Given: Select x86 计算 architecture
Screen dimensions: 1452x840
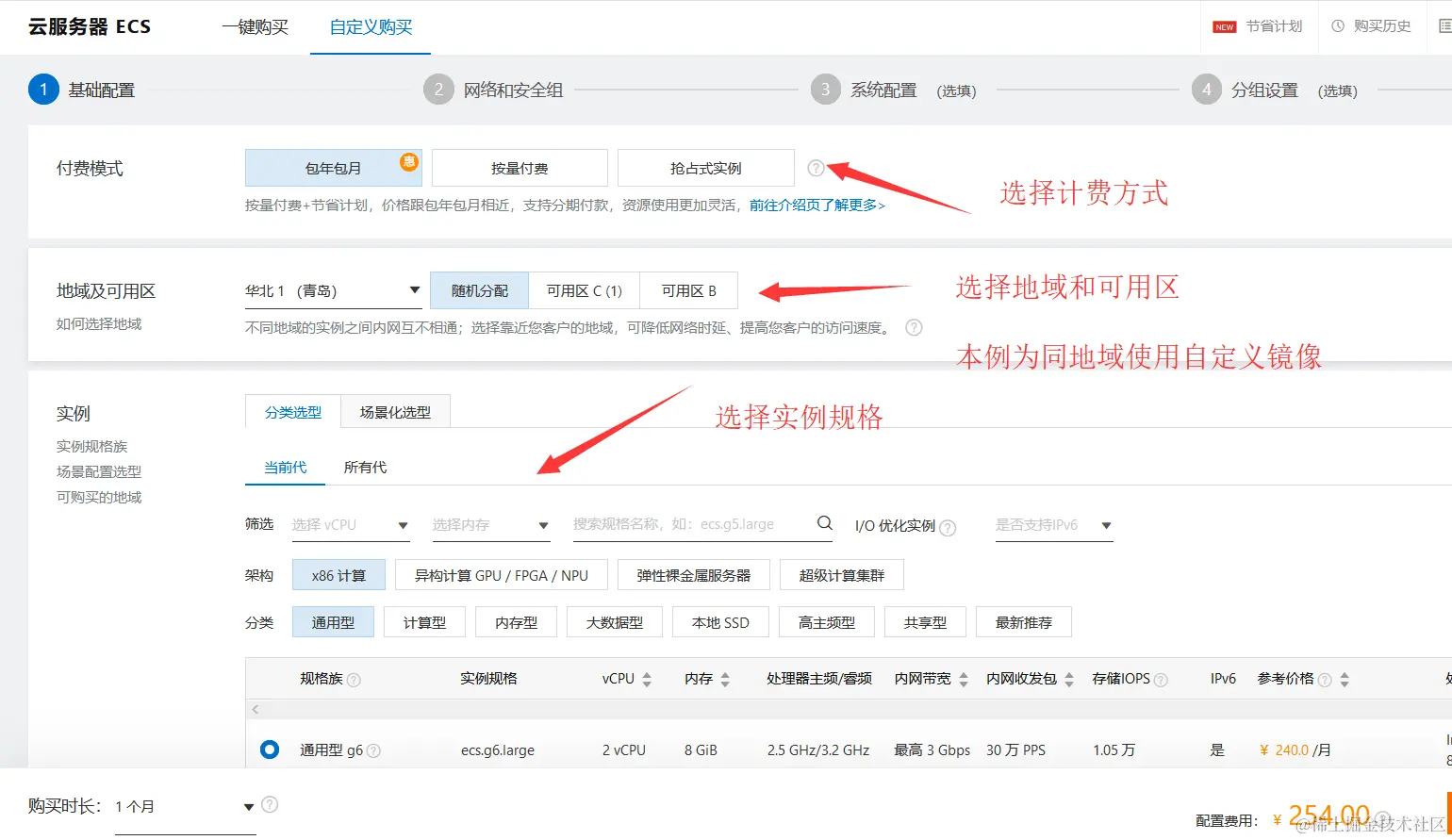Looking at the screenshot, I should [x=339, y=575].
